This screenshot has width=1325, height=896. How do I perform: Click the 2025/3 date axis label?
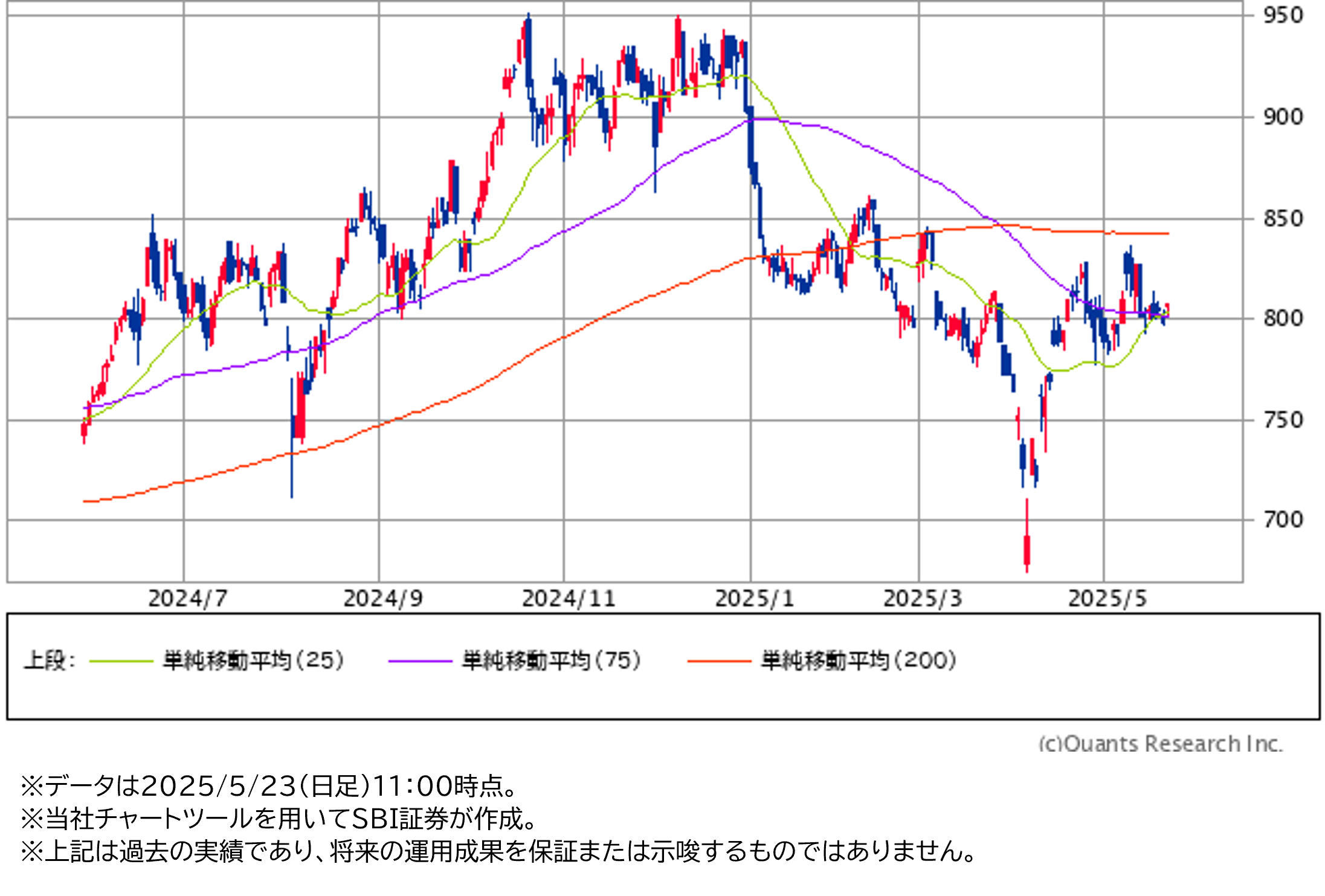click(923, 599)
